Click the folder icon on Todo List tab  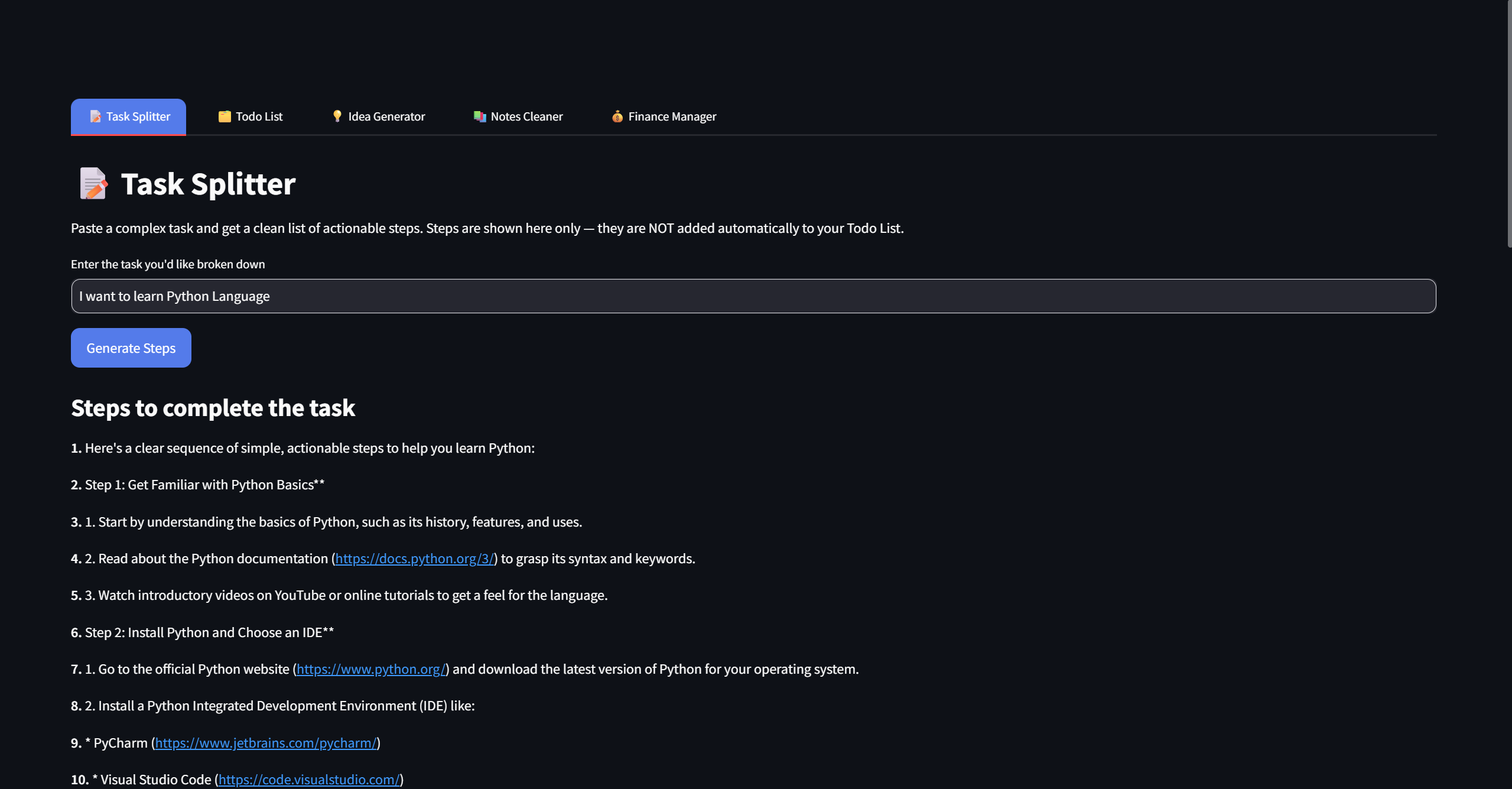(225, 116)
